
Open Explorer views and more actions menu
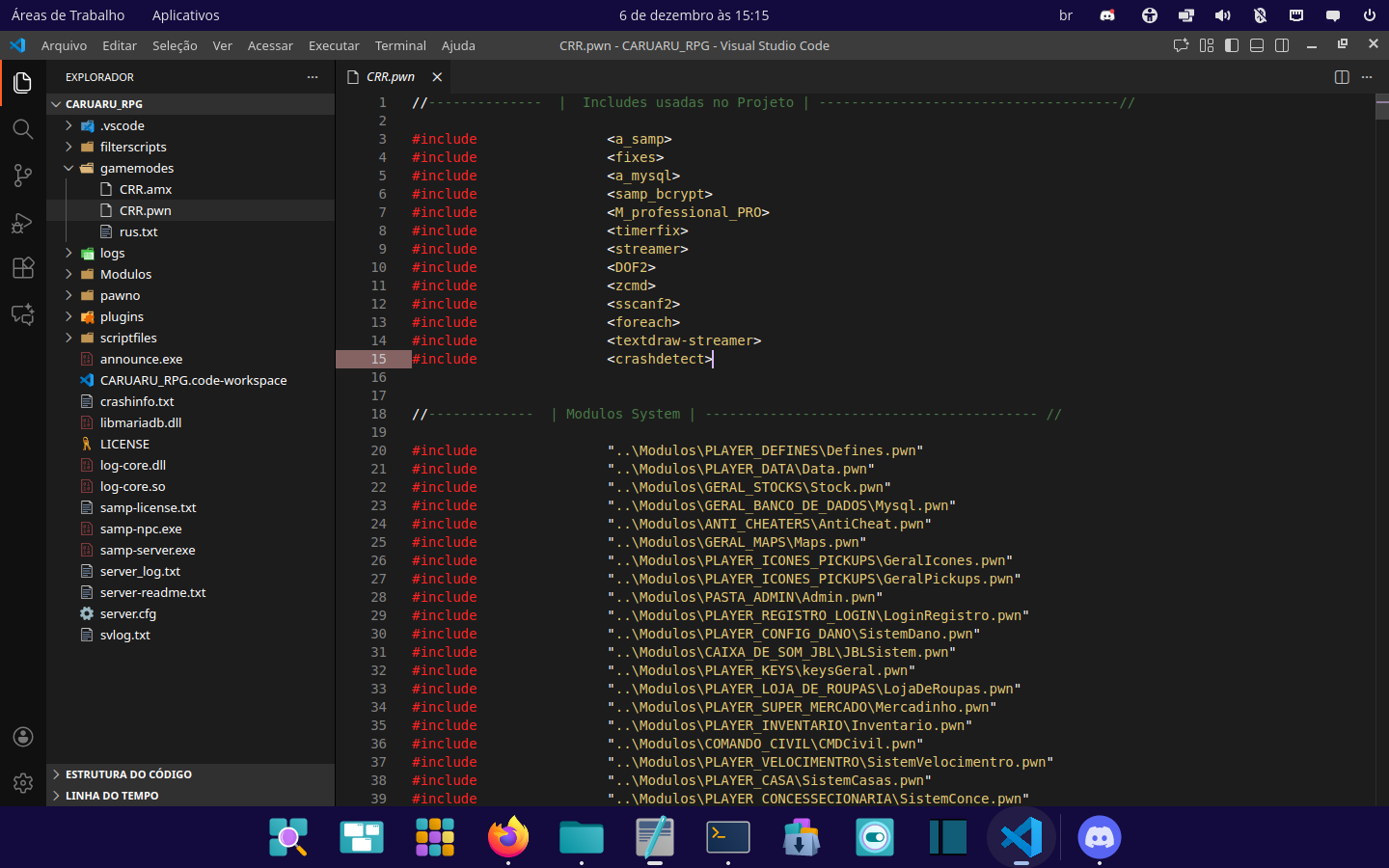pyautogui.click(x=313, y=77)
